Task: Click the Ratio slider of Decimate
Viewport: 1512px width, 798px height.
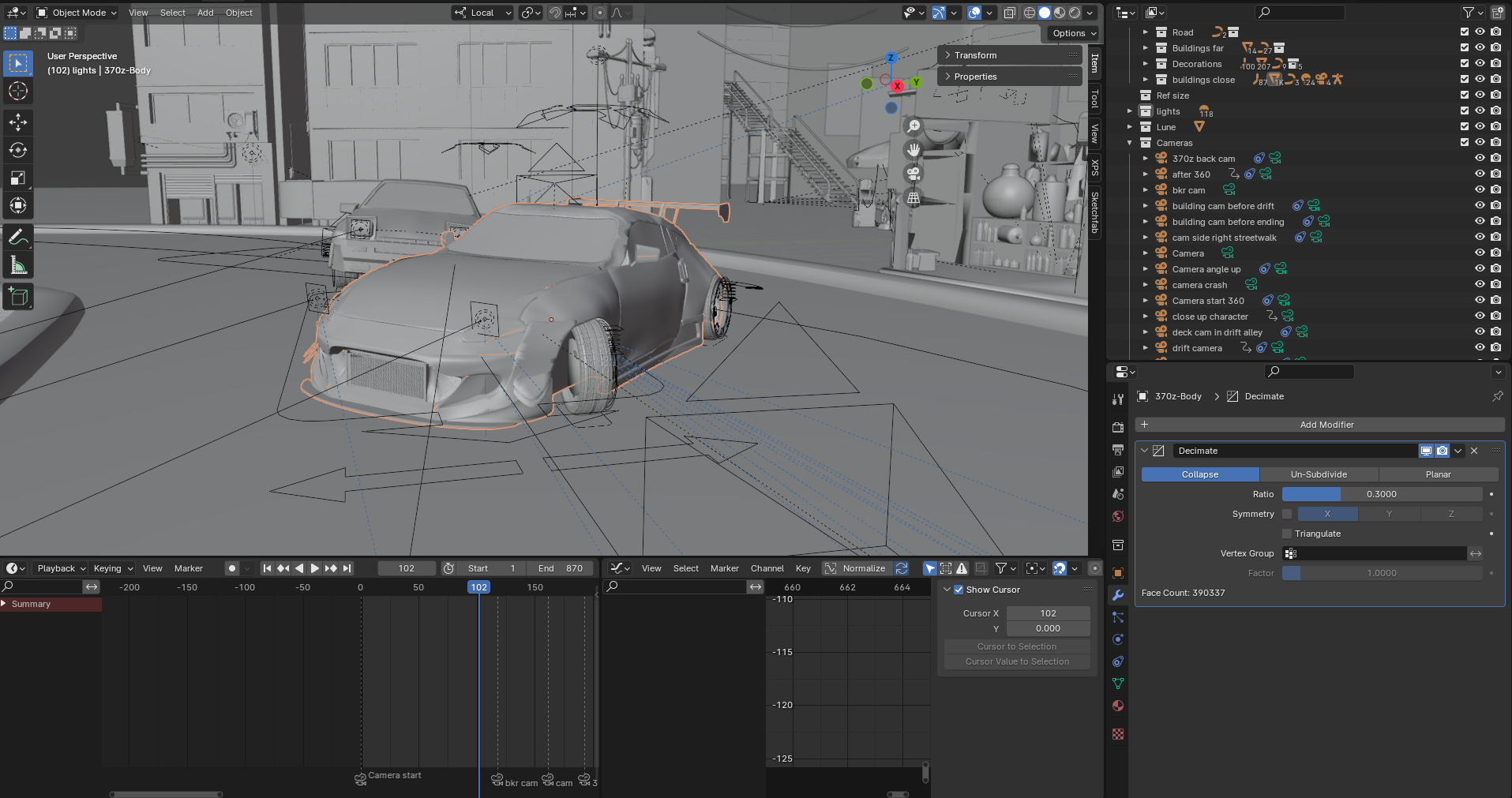Action: pyautogui.click(x=1381, y=494)
